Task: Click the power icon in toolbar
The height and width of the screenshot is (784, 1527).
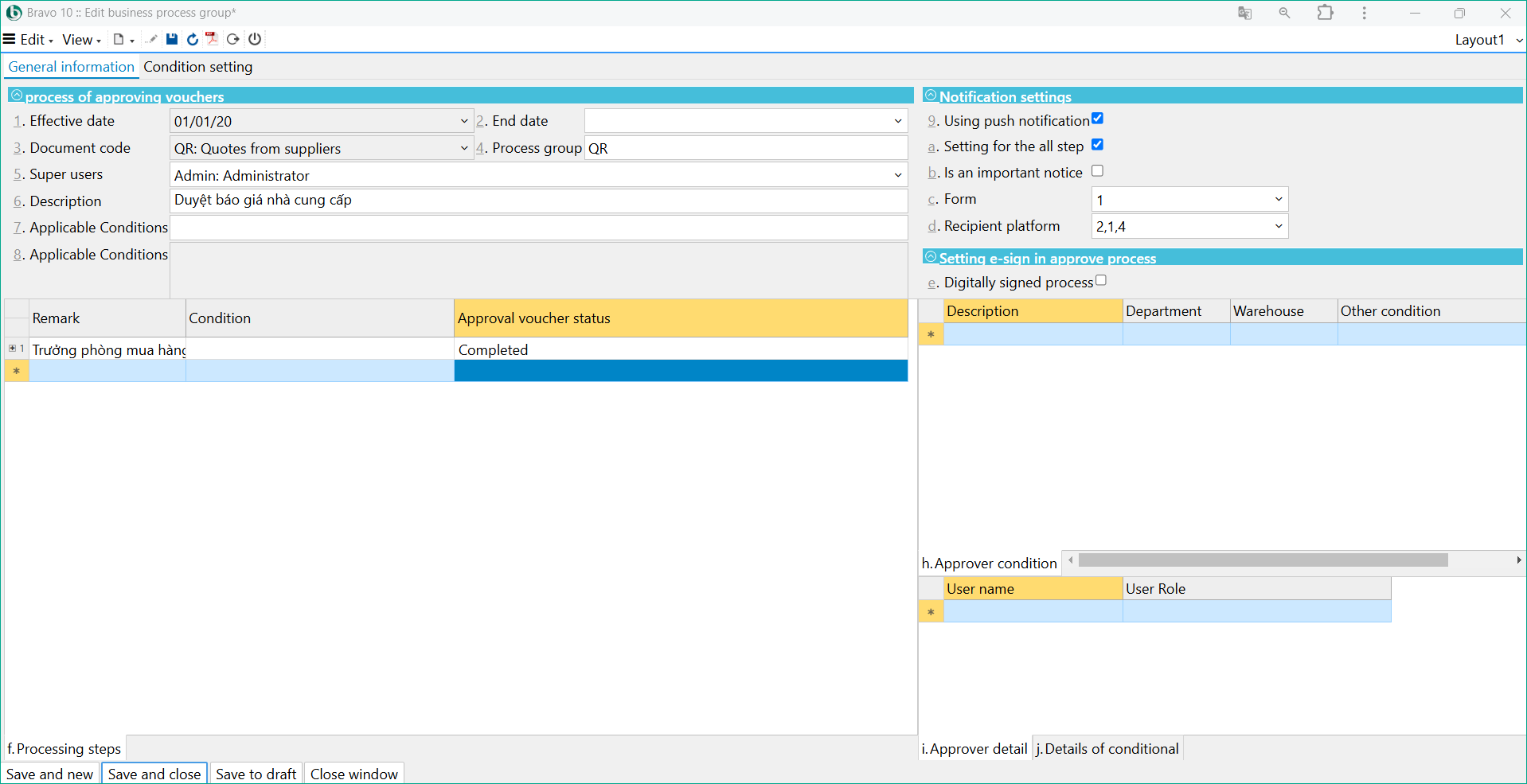Action: click(255, 39)
